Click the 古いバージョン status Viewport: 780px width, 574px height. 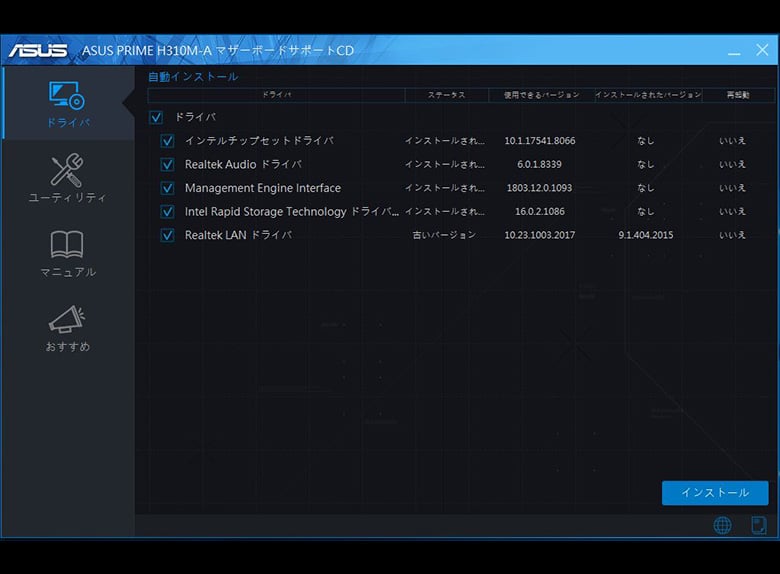pyautogui.click(x=444, y=235)
